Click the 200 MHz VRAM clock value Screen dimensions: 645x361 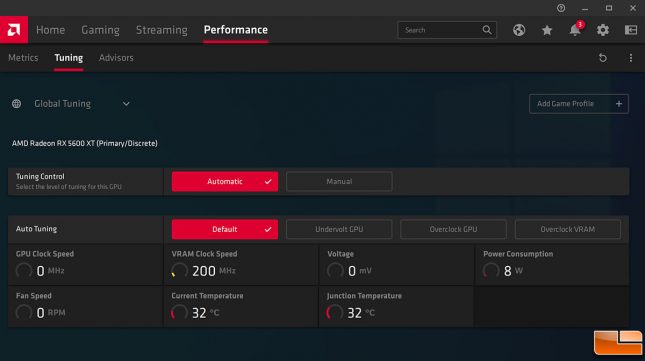214,271
